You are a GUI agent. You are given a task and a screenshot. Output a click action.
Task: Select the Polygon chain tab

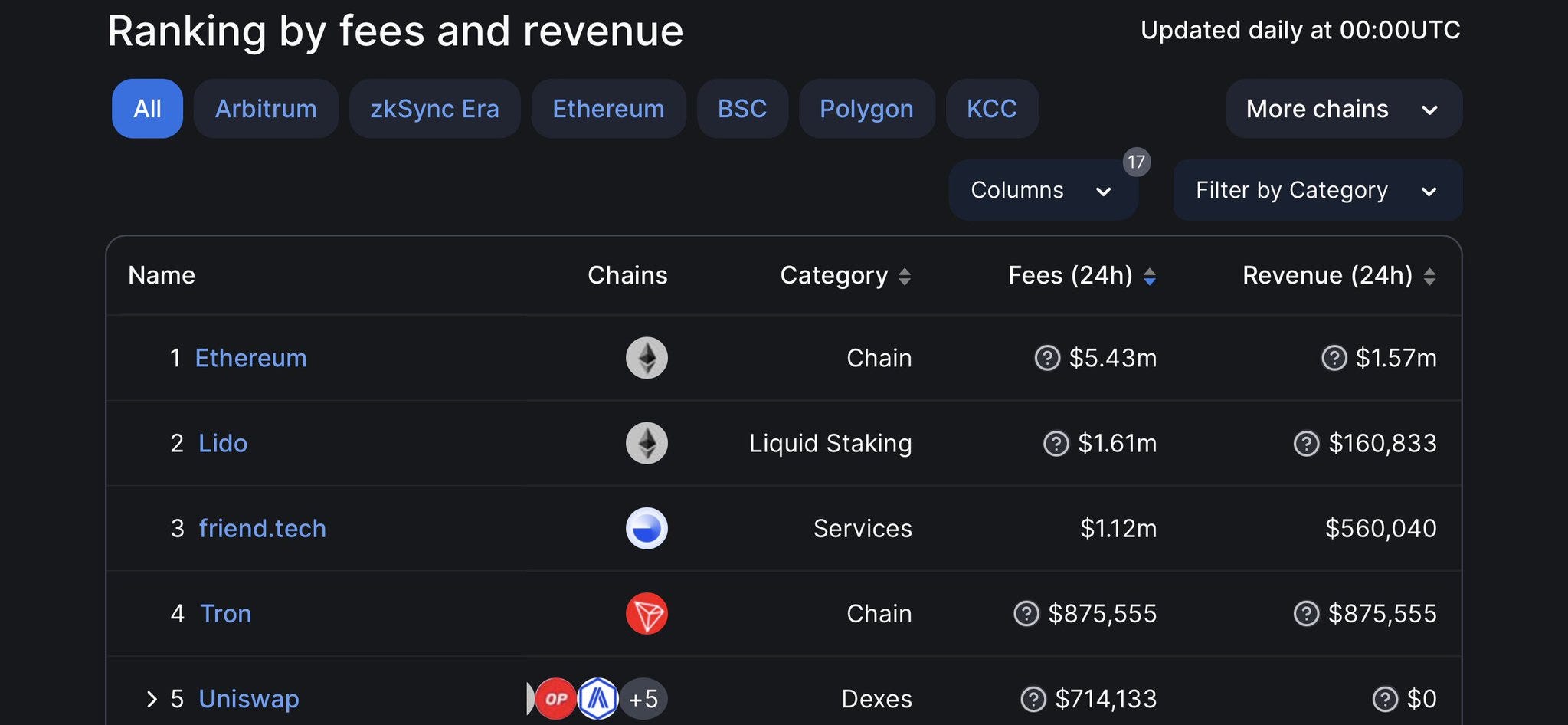click(x=866, y=109)
